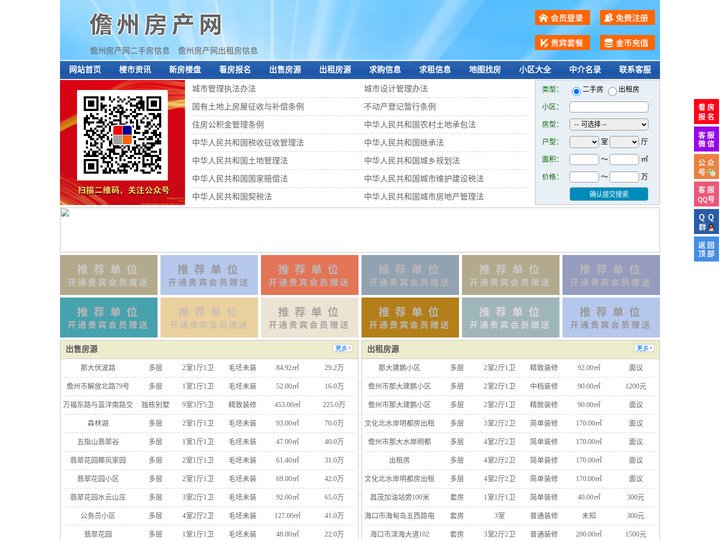Screen dimensions: 720x540
Task: Click the QQ群 side floating icon
Action: click(706, 222)
